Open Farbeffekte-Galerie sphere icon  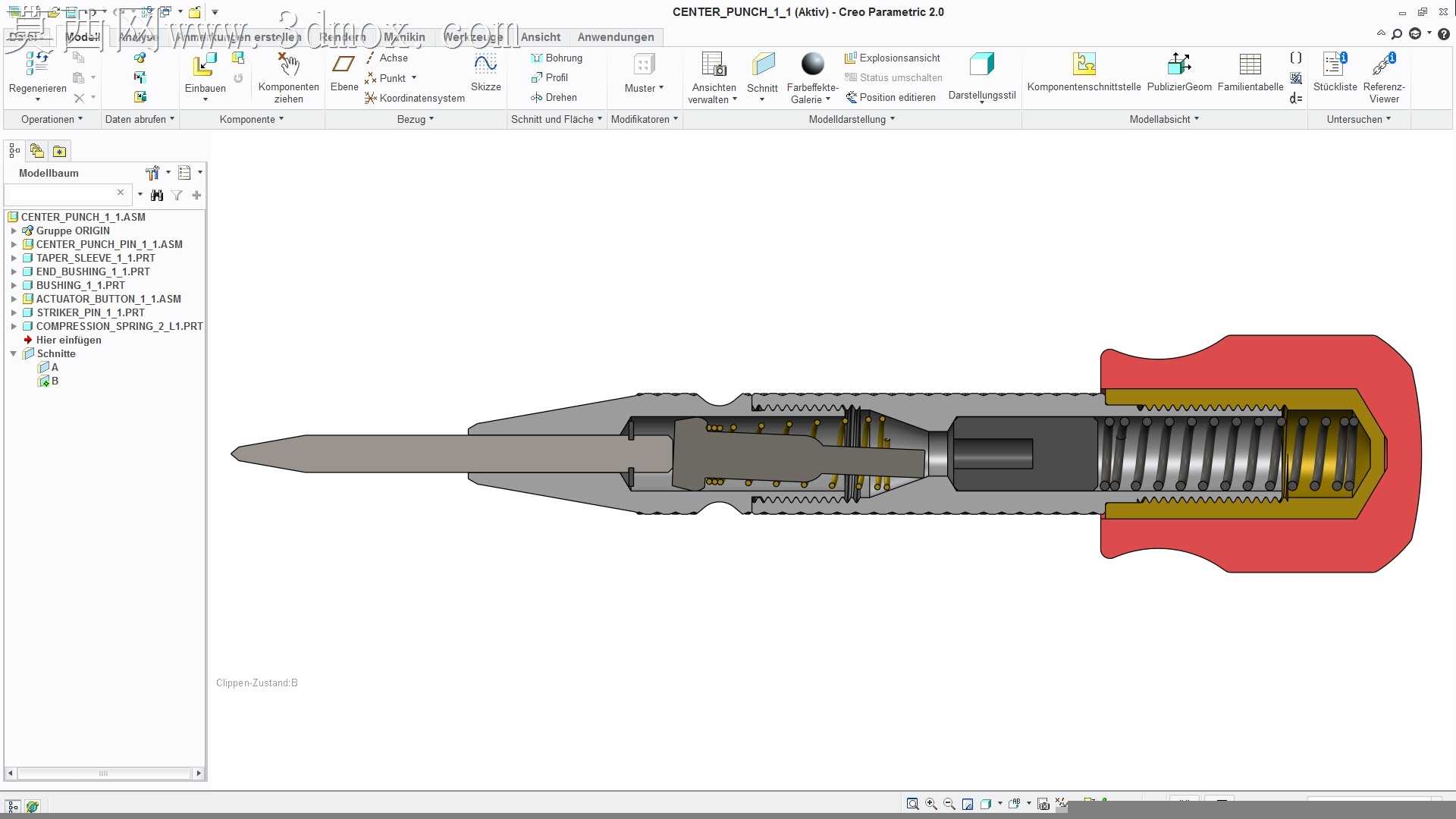pos(812,64)
